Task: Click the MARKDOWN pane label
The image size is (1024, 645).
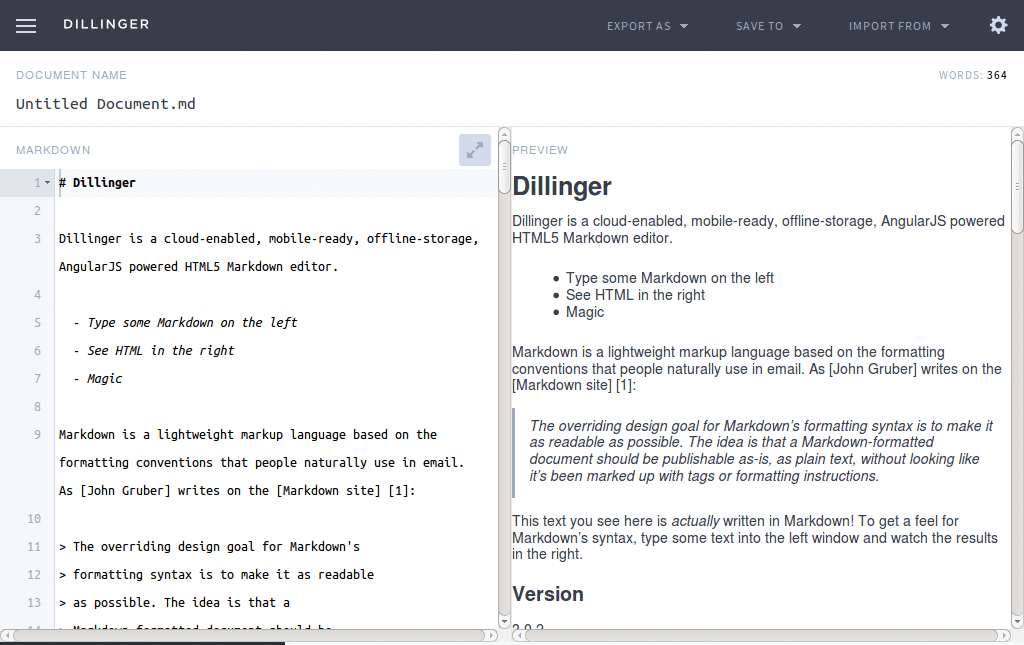Action: pyautogui.click(x=54, y=150)
